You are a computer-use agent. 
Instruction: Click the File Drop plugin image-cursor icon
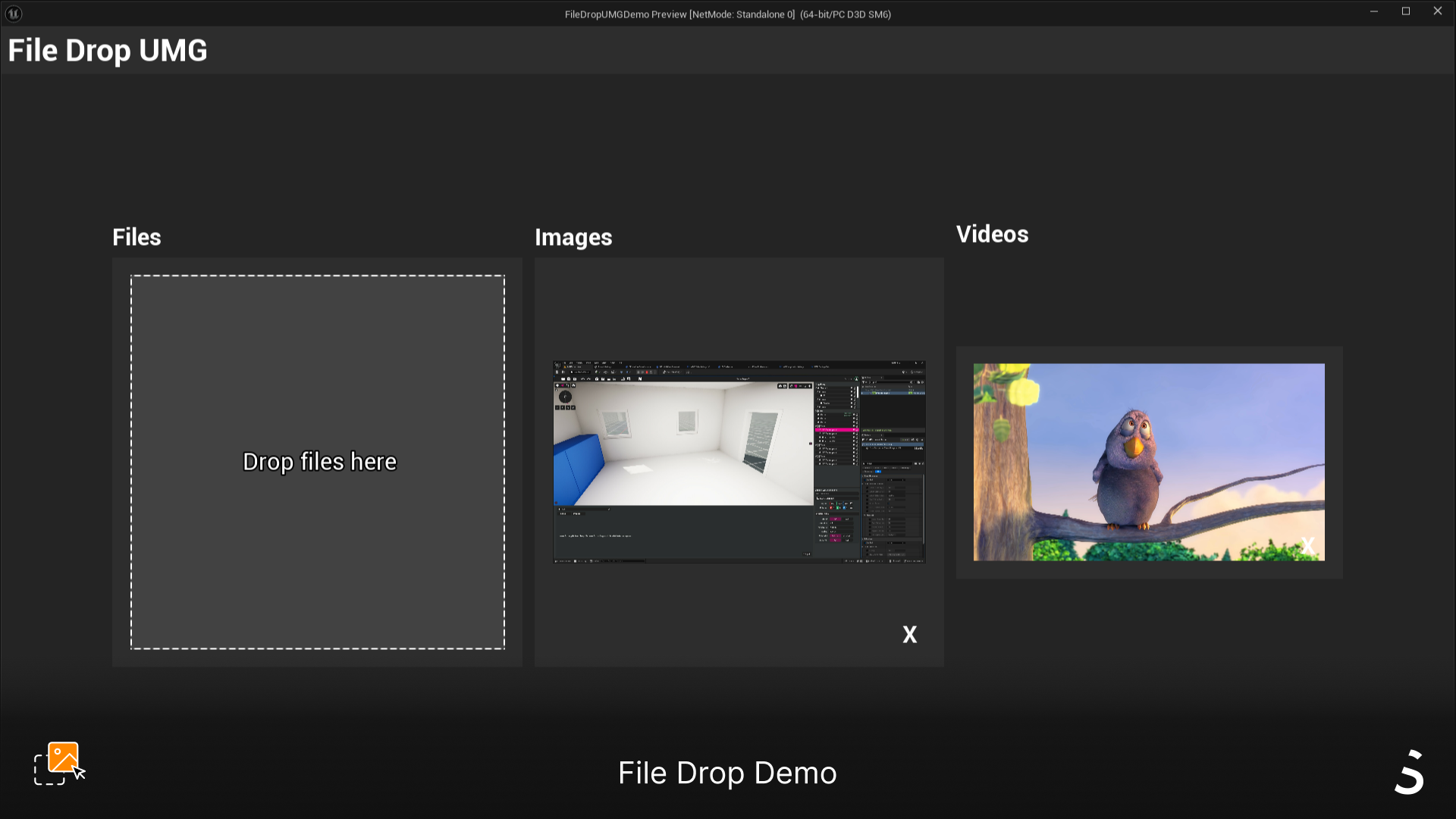(60, 764)
